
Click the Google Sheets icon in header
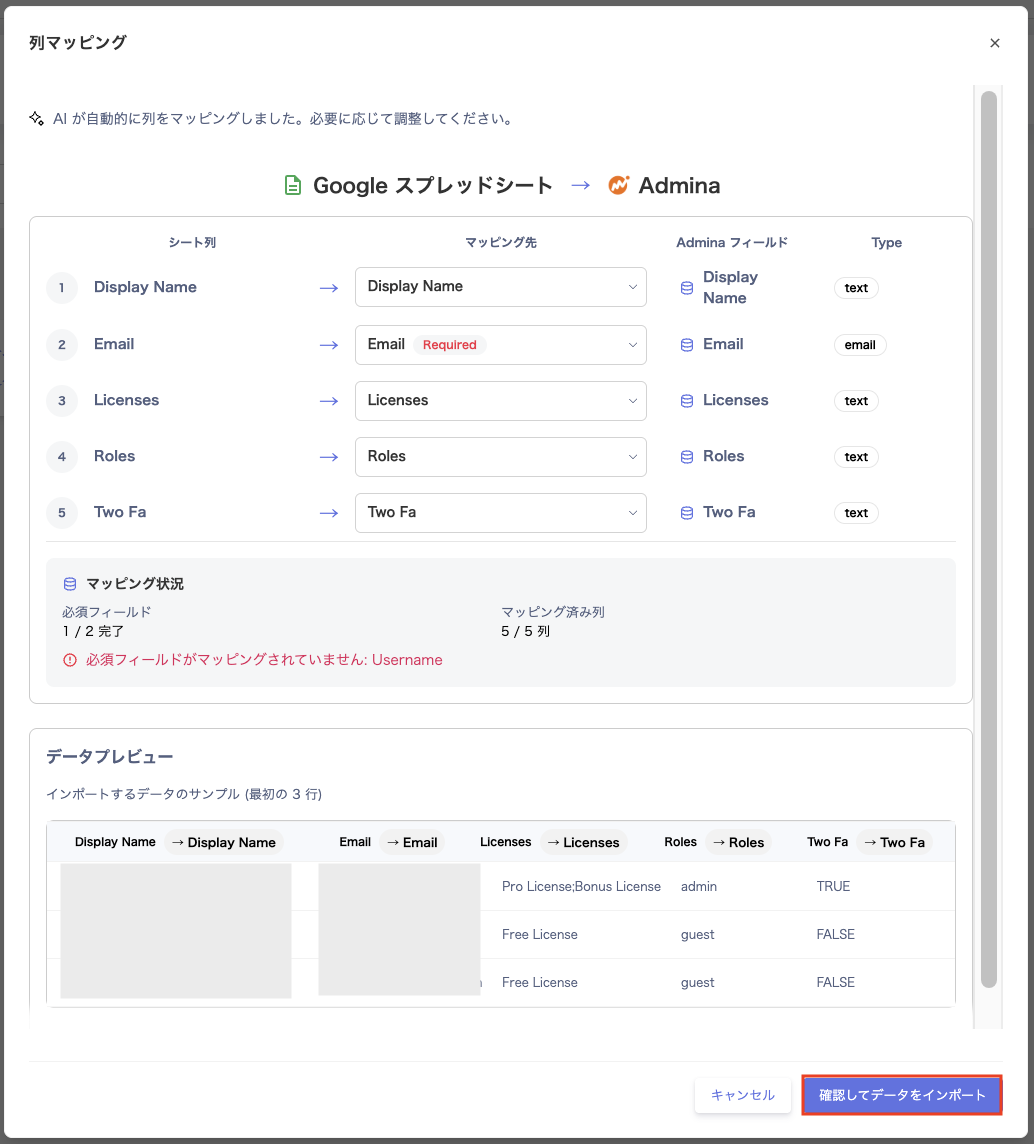coord(293,186)
